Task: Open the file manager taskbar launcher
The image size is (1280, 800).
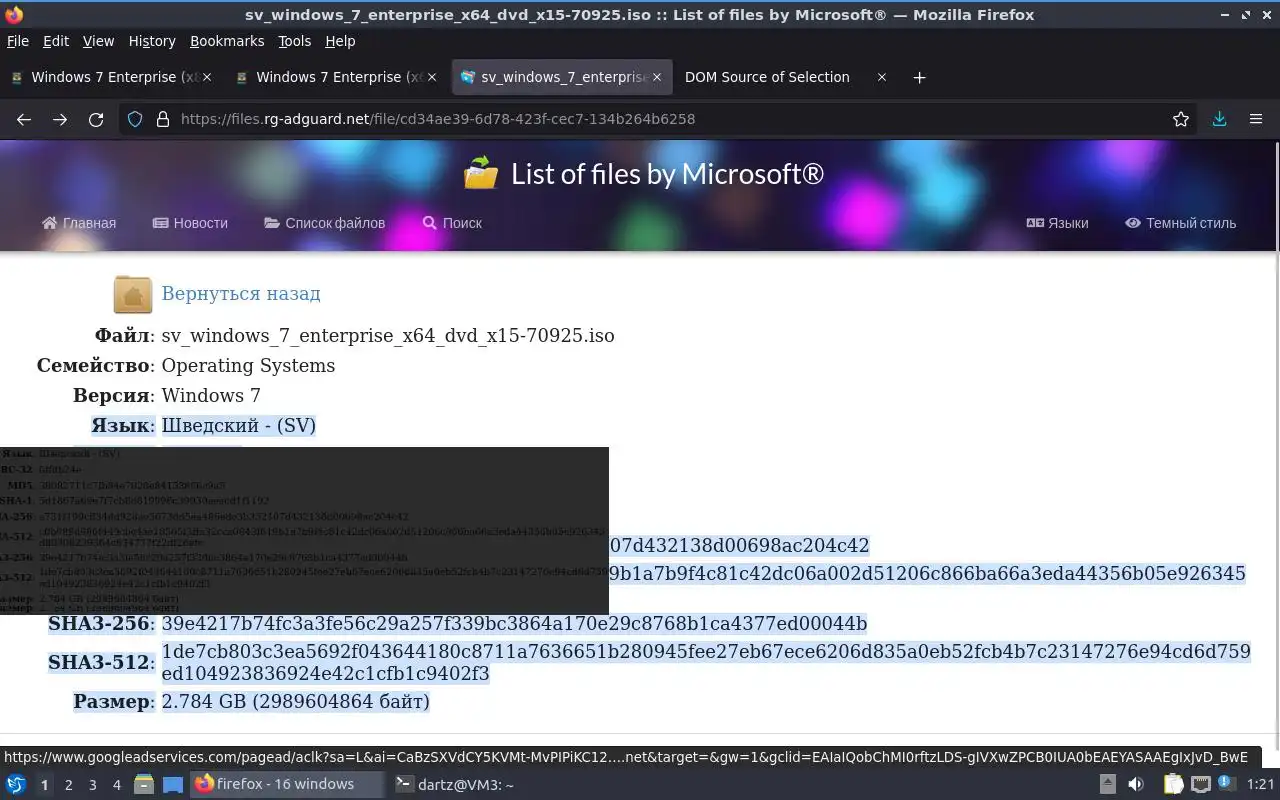Action: (x=144, y=785)
